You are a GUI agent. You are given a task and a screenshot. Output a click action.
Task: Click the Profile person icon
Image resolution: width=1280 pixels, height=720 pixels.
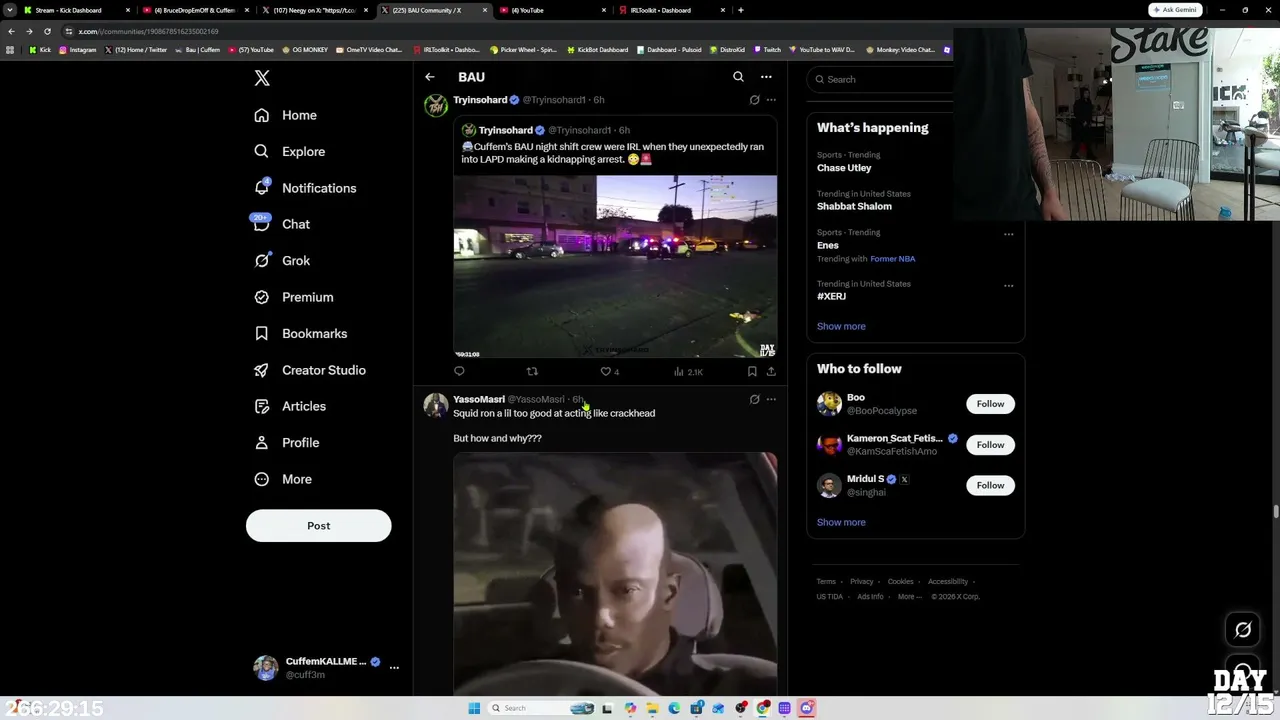(262, 442)
